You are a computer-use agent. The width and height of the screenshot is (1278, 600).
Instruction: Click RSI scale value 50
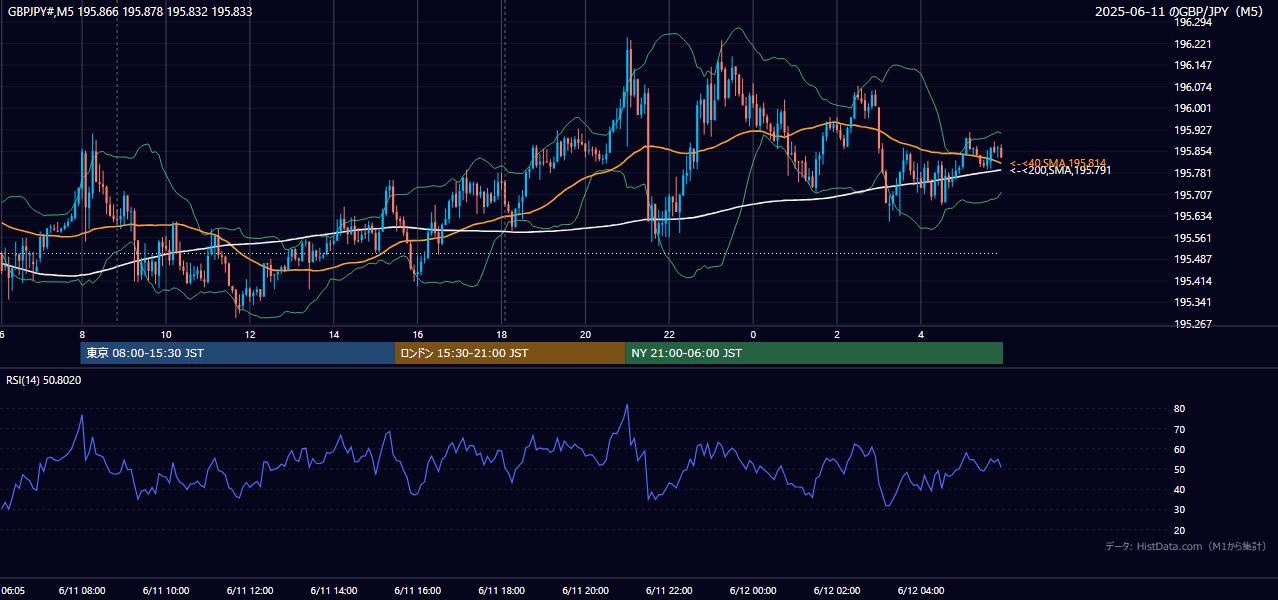tap(1179, 469)
